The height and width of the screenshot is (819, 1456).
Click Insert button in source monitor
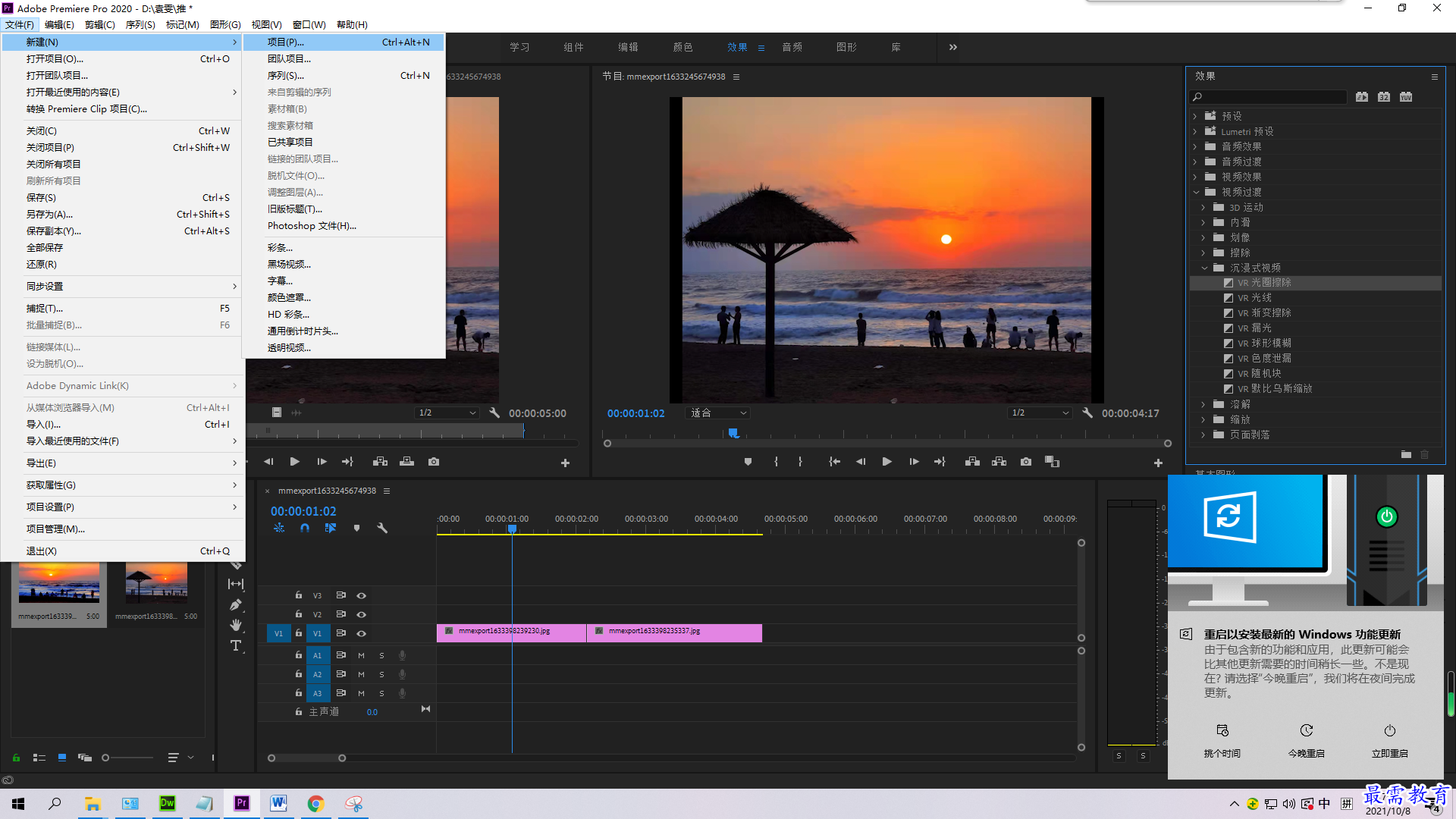tap(380, 462)
